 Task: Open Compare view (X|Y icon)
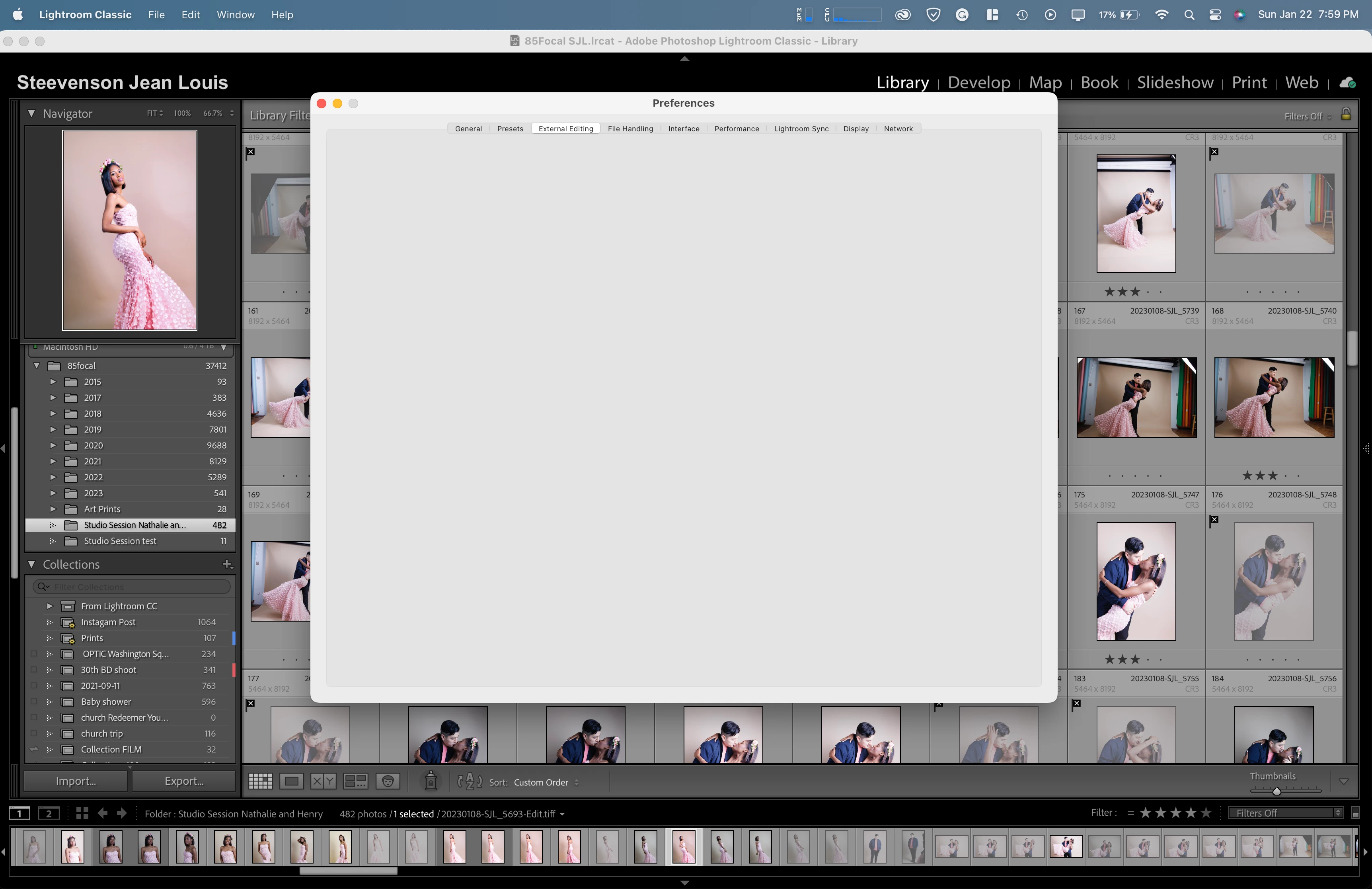pos(323,782)
